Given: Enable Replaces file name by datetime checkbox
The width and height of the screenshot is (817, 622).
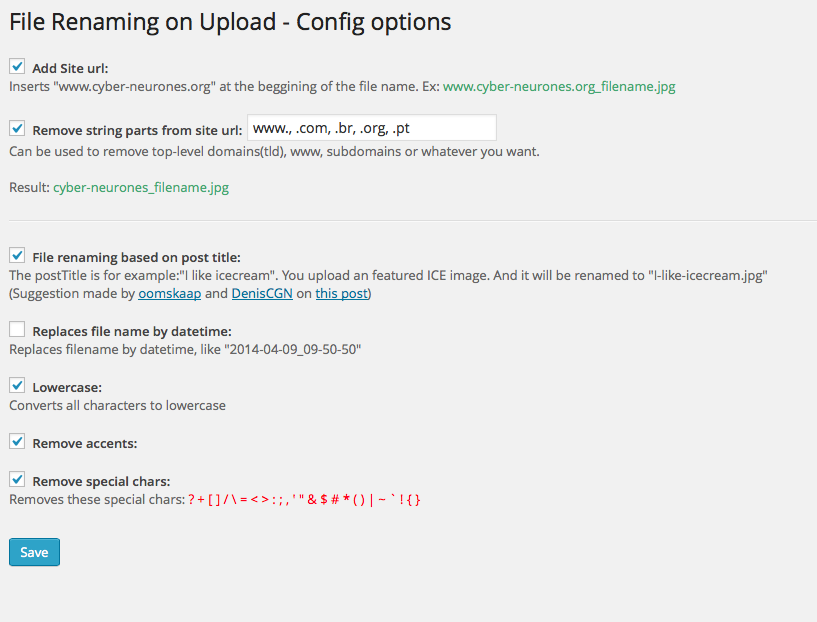Looking at the screenshot, I should pos(17,329).
